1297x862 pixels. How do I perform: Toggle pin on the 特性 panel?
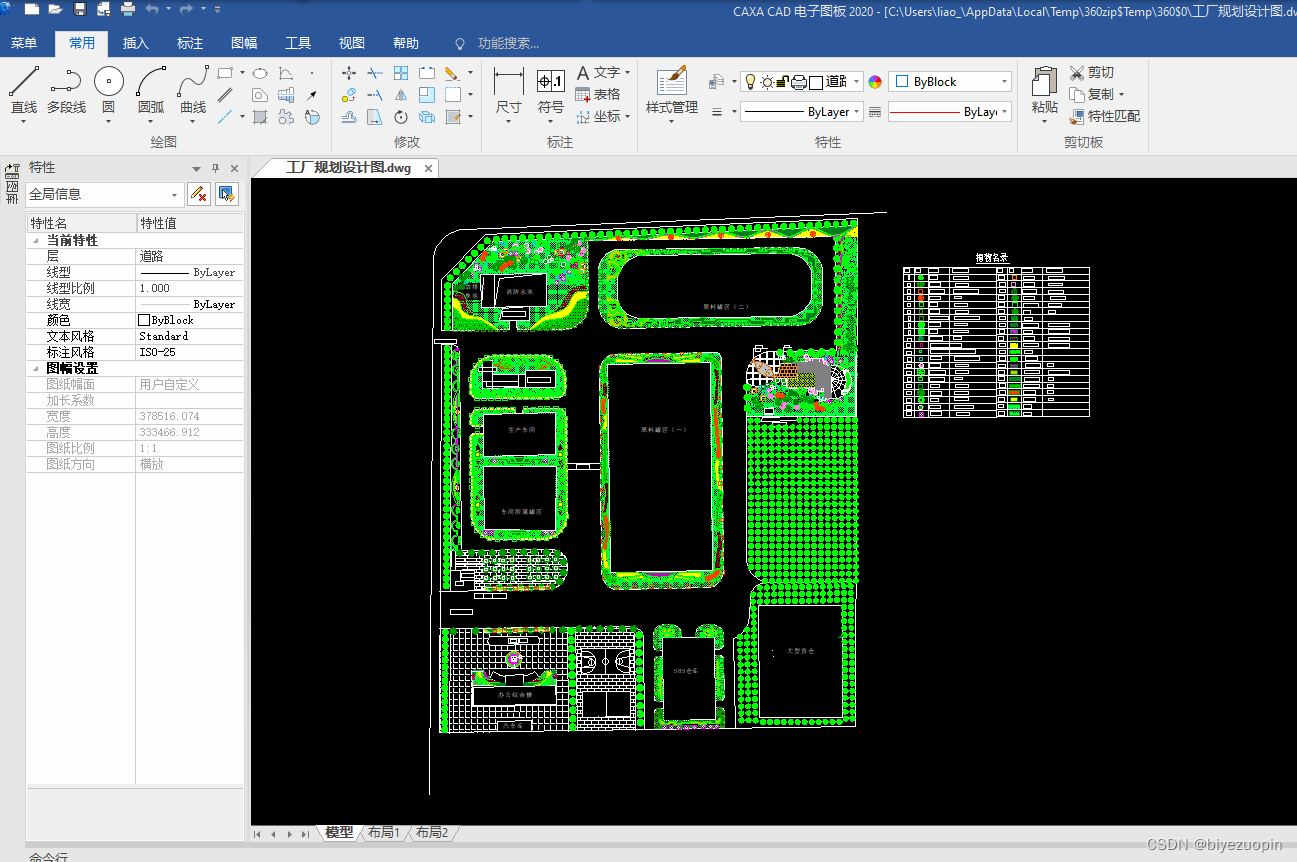(x=215, y=168)
